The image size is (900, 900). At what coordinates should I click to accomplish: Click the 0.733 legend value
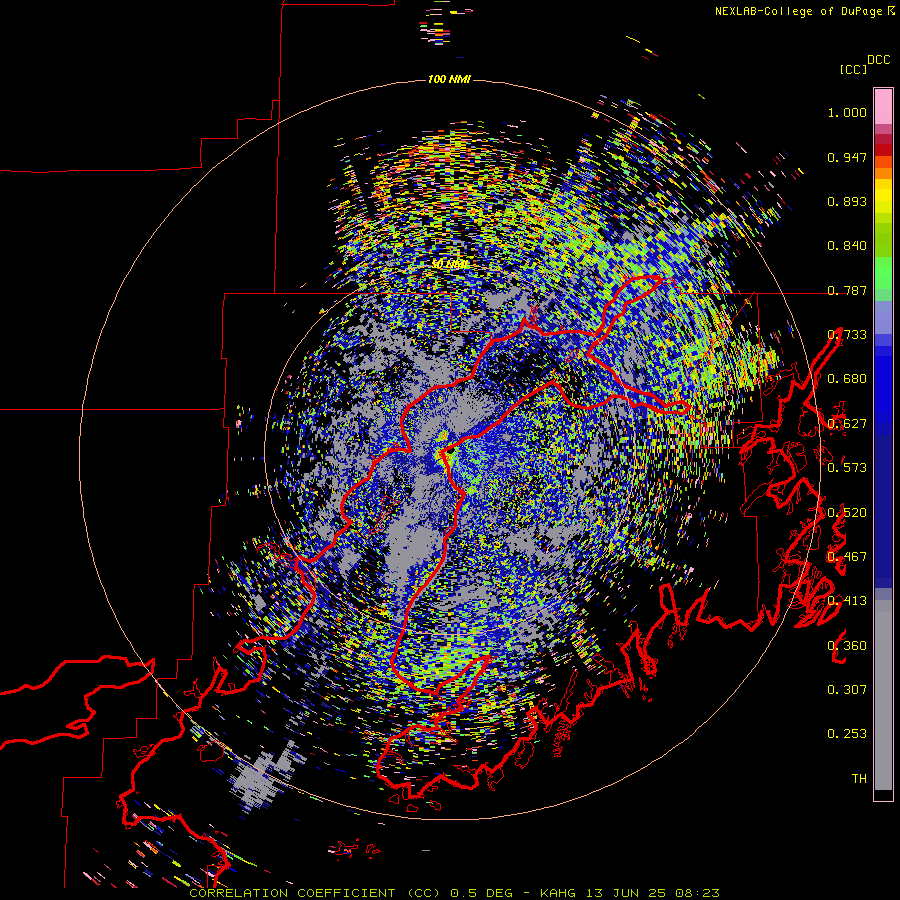847,335
